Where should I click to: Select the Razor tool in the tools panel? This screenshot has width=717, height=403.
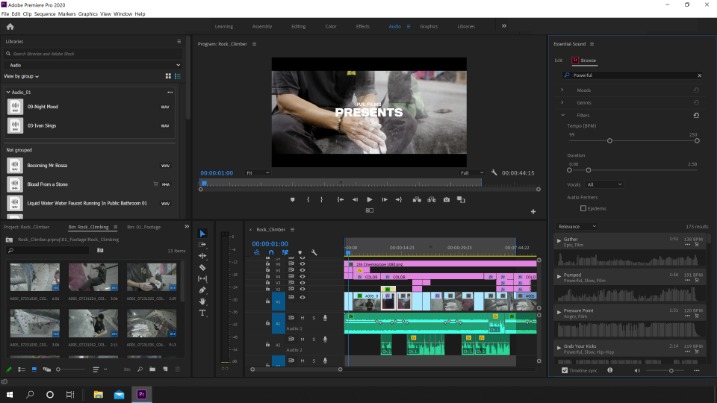(x=203, y=268)
